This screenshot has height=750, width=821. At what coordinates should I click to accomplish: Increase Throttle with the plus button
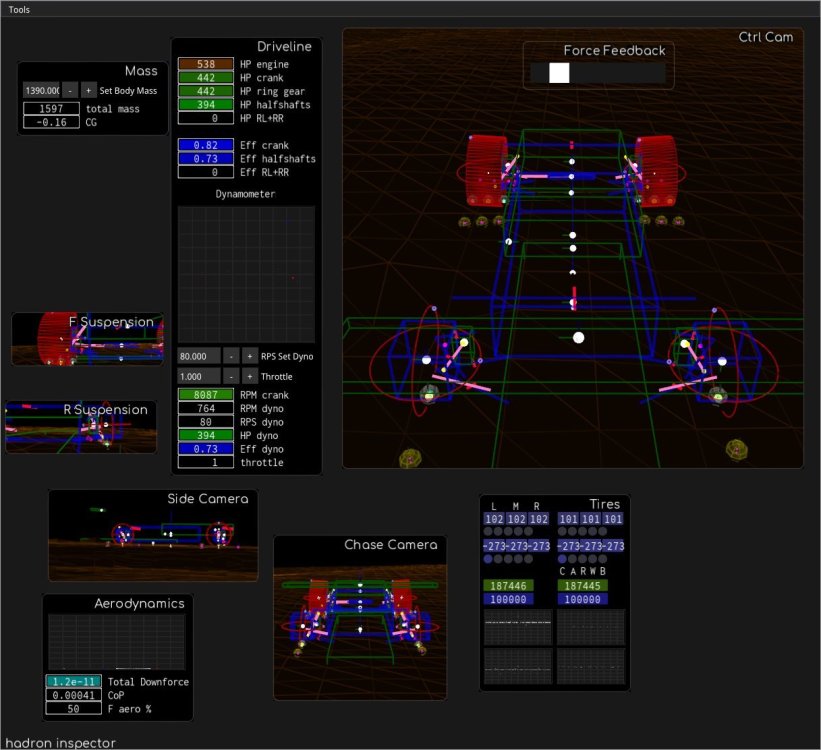[x=250, y=377]
